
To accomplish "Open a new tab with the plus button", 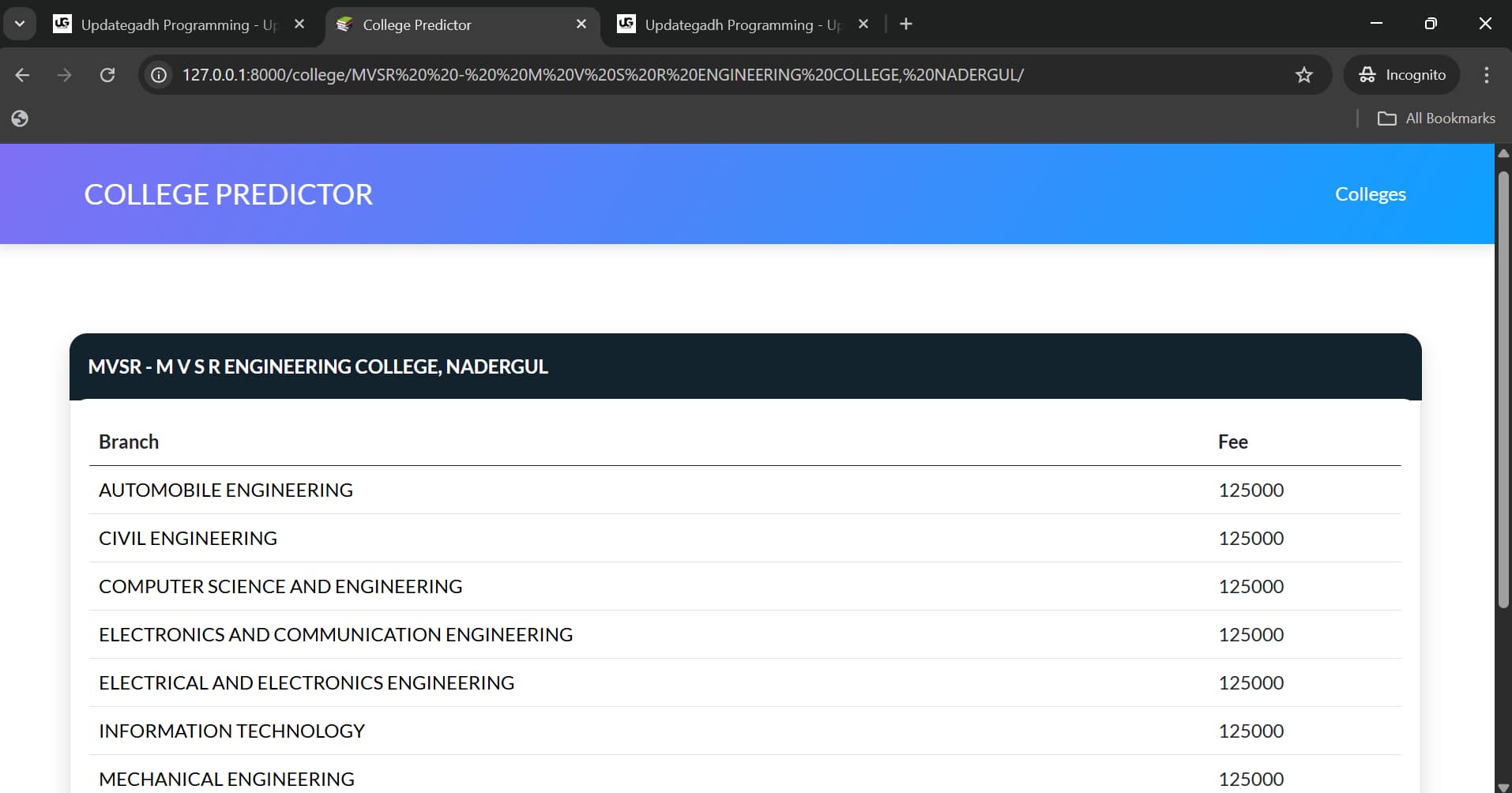I will [x=905, y=24].
